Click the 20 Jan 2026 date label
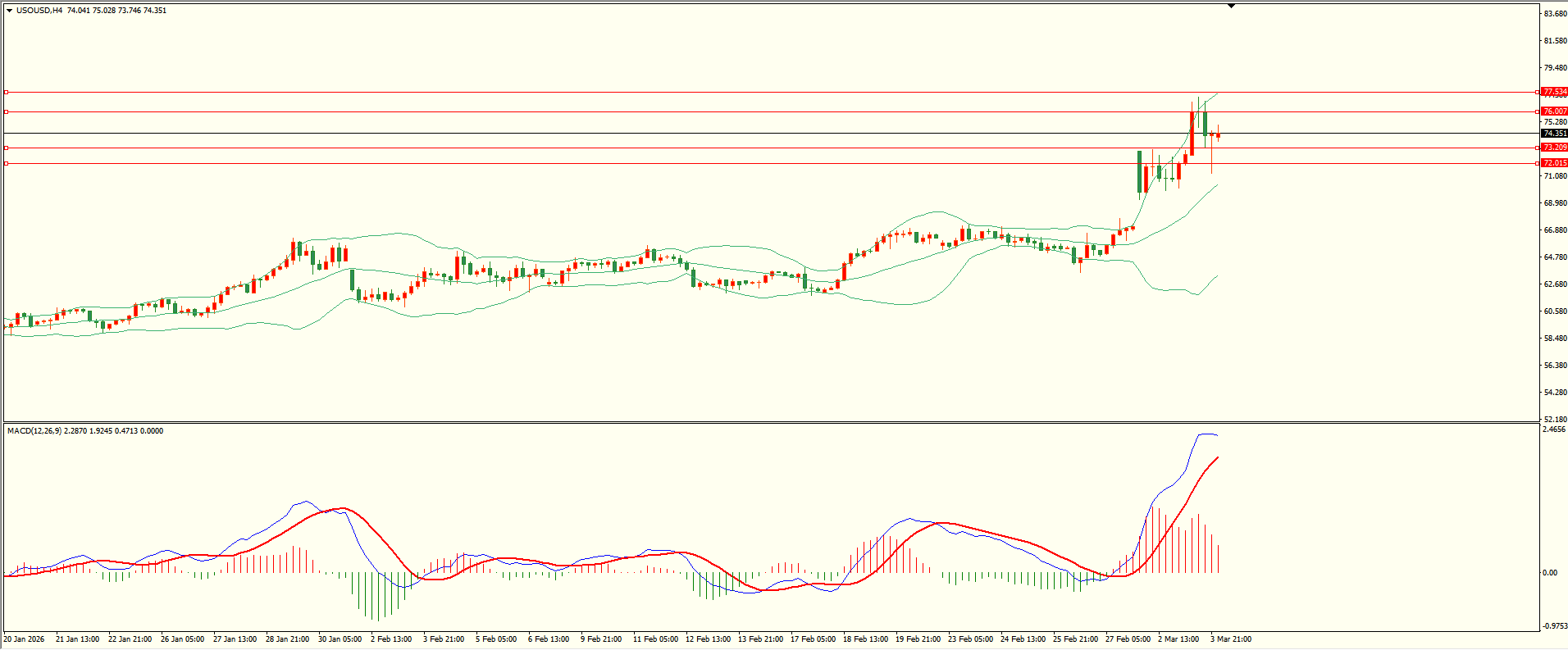The image size is (1568, 650). point(25,639)
